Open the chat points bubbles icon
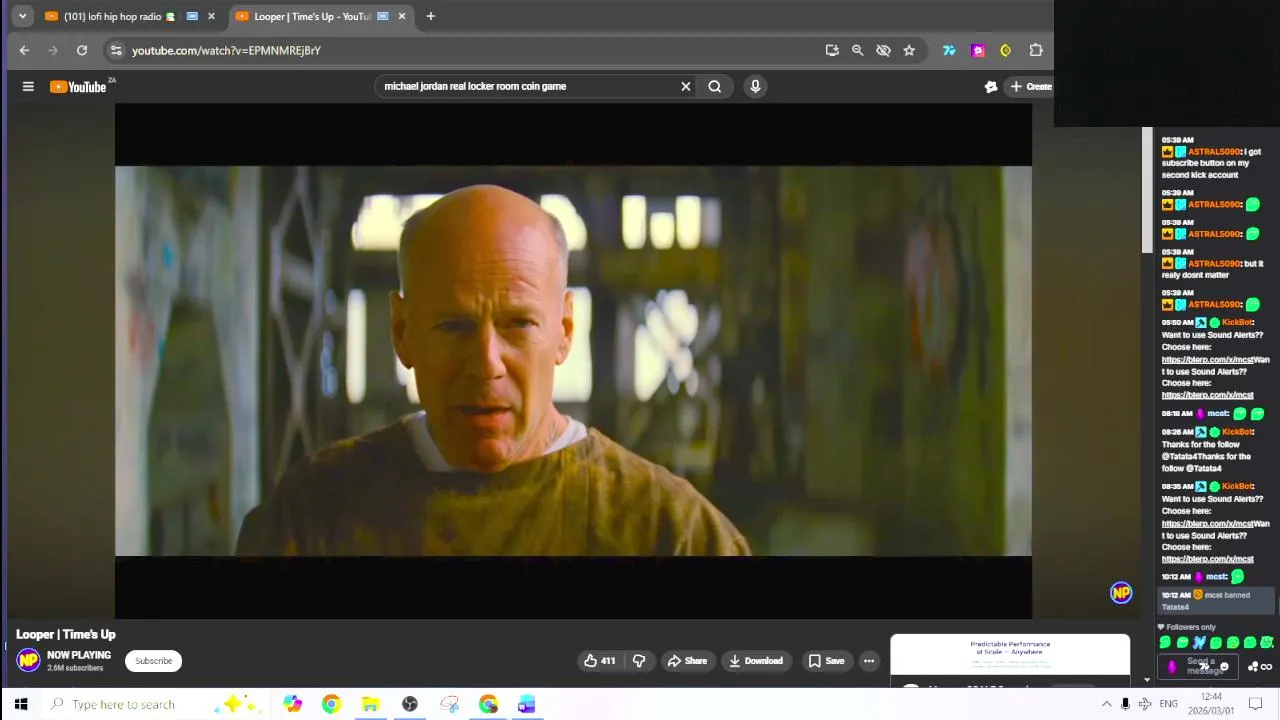Image resolution: width=1280 pixels, height=720 pixels. tap(1253, 667)
